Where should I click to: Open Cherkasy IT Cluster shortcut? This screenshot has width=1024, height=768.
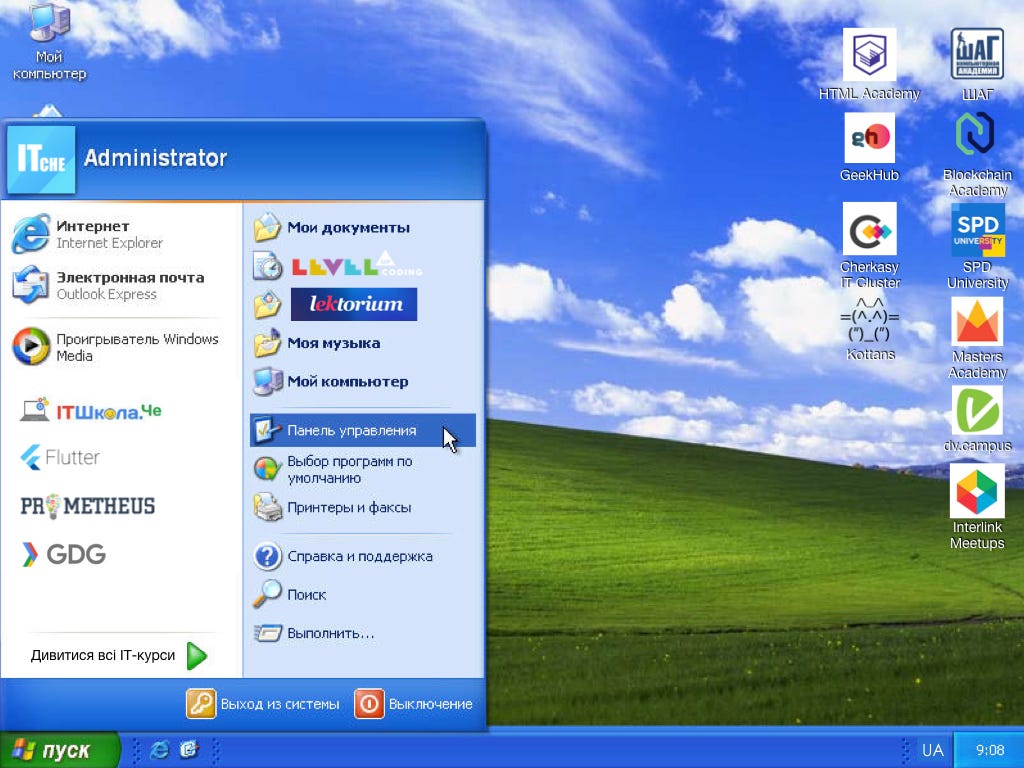(870, 246)
